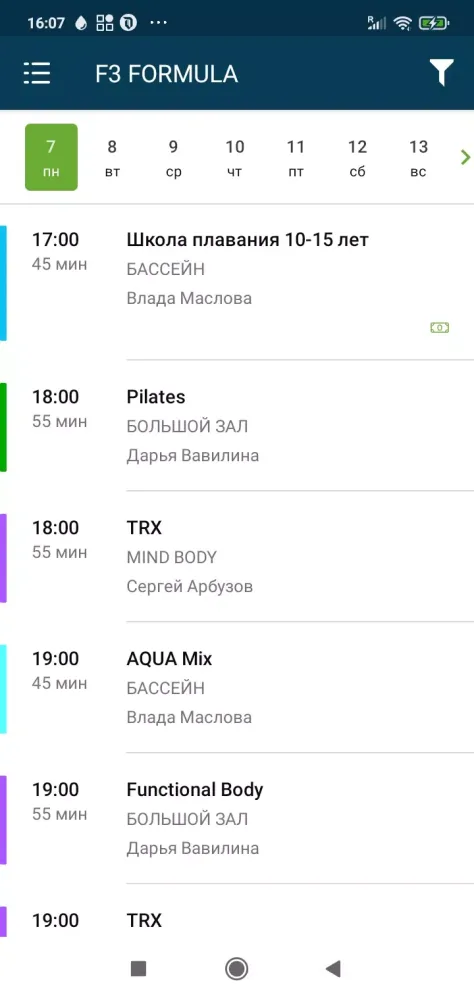This screenshot has width=474, height=1000.
Task: Tap the Android back triangle button
Action: click(332, 969)
